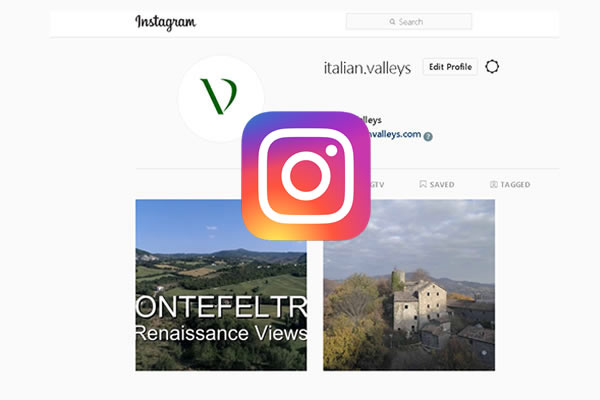Screen dimensions: 600x400
Task: Open settings via the gear icon
Action: (492, 67)
